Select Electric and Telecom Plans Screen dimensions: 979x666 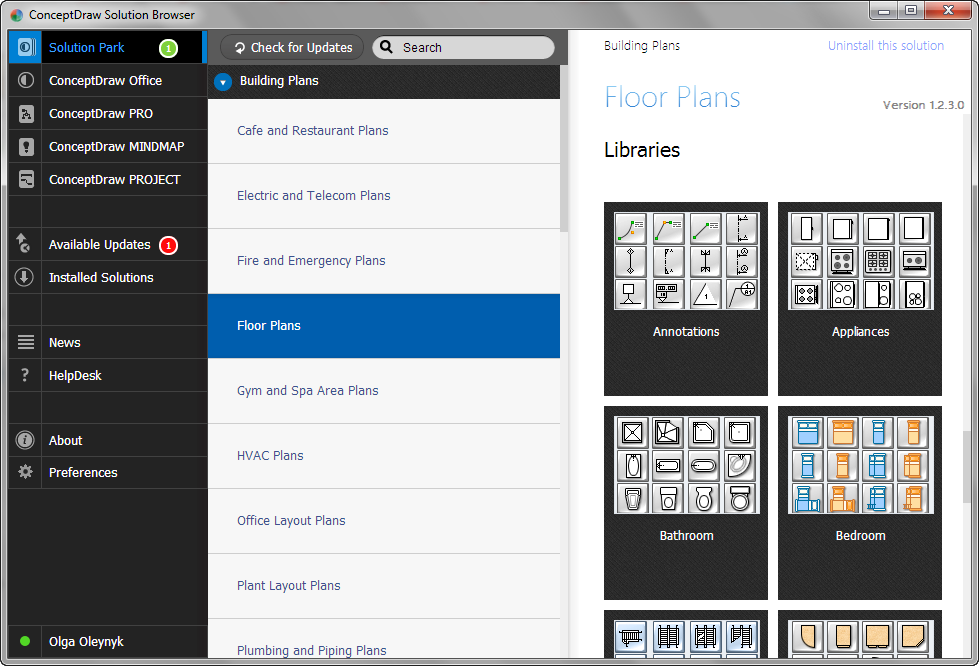point(383,196)
